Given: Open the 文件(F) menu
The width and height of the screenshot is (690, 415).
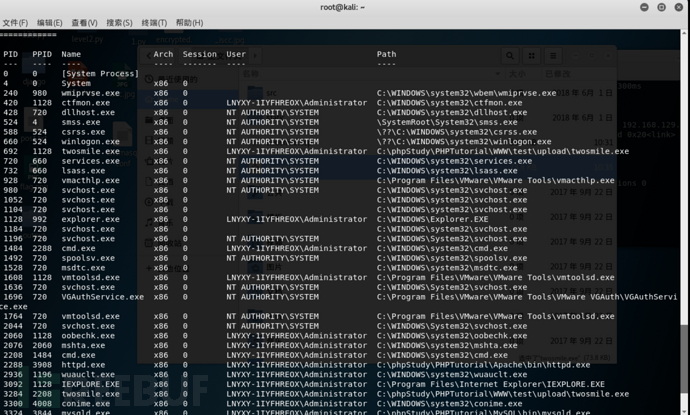Looking at the screenshot, I should [x=15, y=22].
